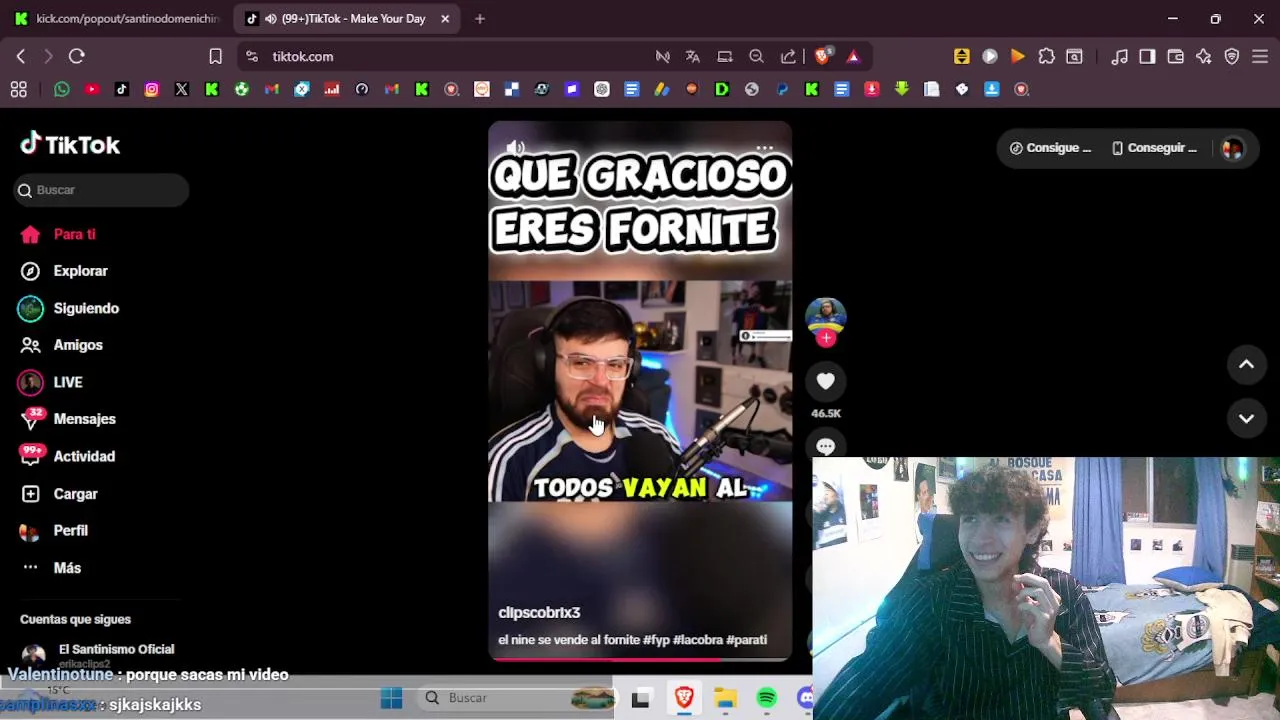The height and width of the screenshot is (720, 1280).
Task: Click the #parati hashtag
Action: click(x=747, y=640)
